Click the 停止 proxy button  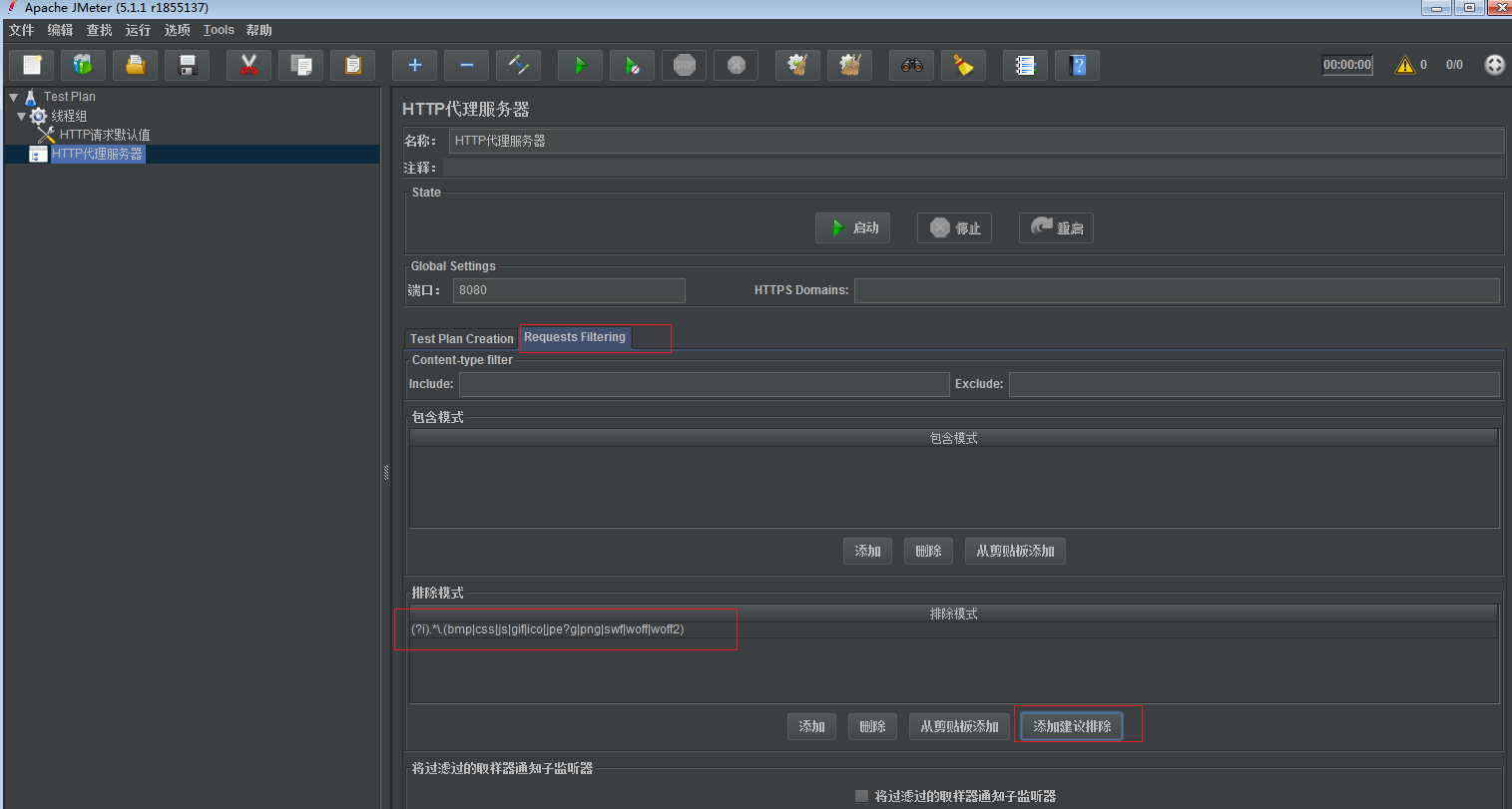click(x=955, y=227)
